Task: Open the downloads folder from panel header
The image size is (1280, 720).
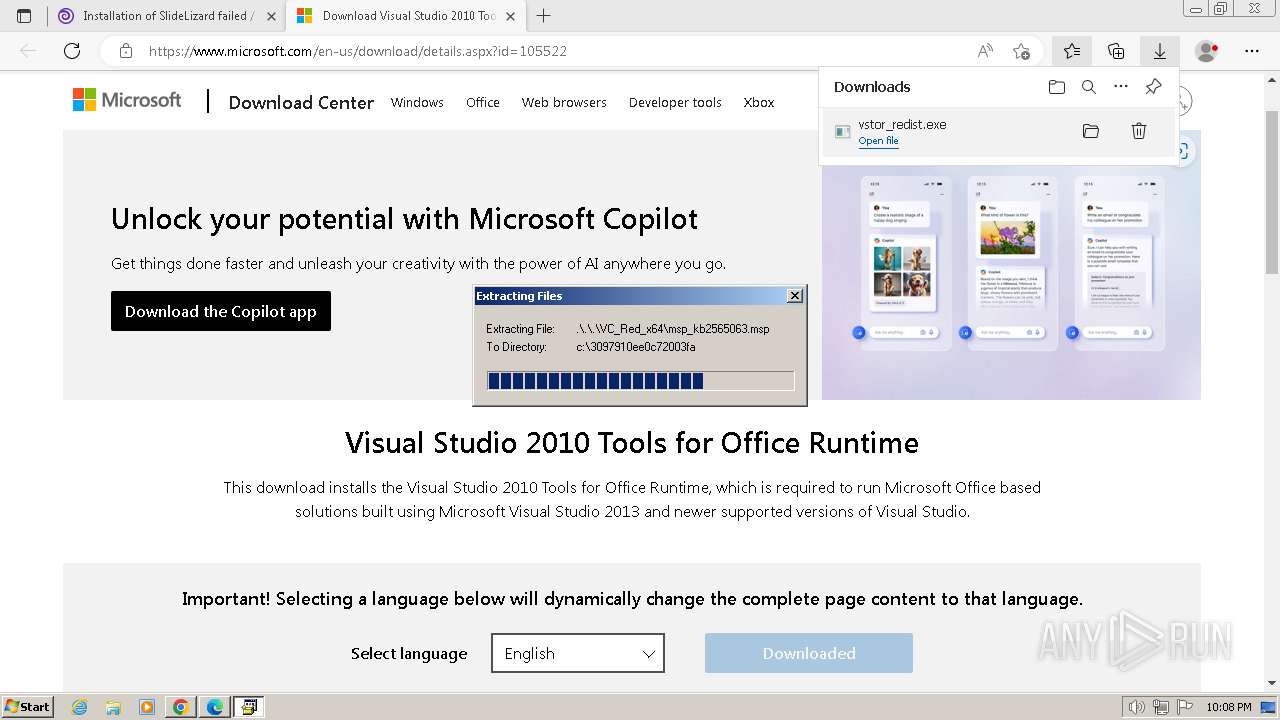Action: [x=1057, y=87]
